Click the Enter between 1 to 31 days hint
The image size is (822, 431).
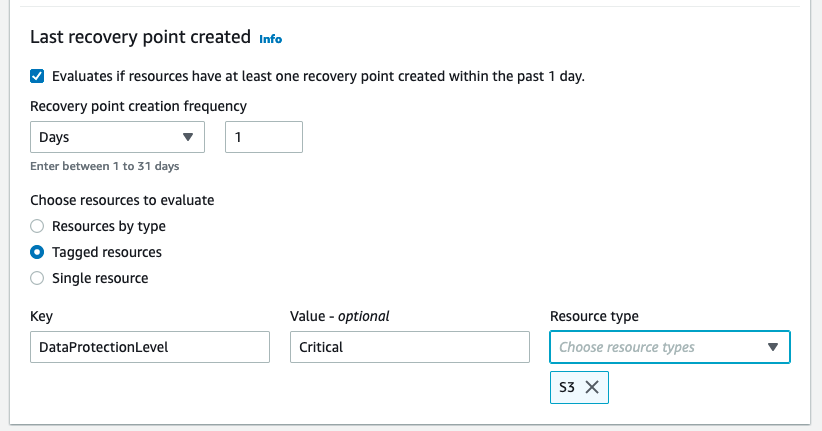(105, 166)
